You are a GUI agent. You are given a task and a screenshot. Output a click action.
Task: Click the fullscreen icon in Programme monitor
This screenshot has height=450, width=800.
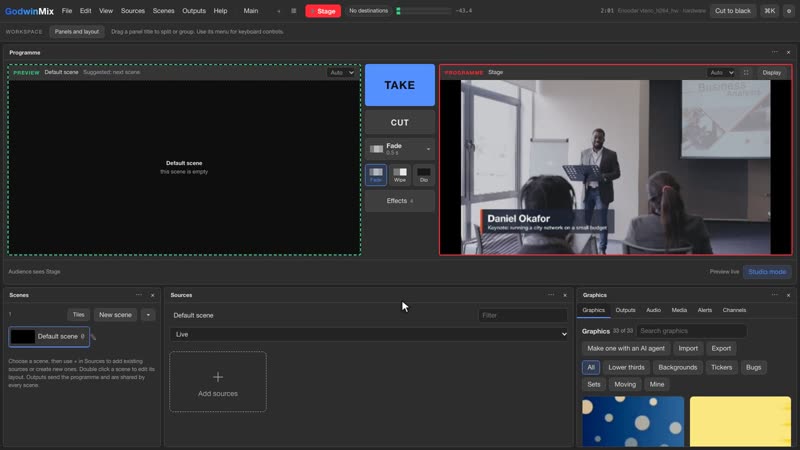click(x=746, y=72)
